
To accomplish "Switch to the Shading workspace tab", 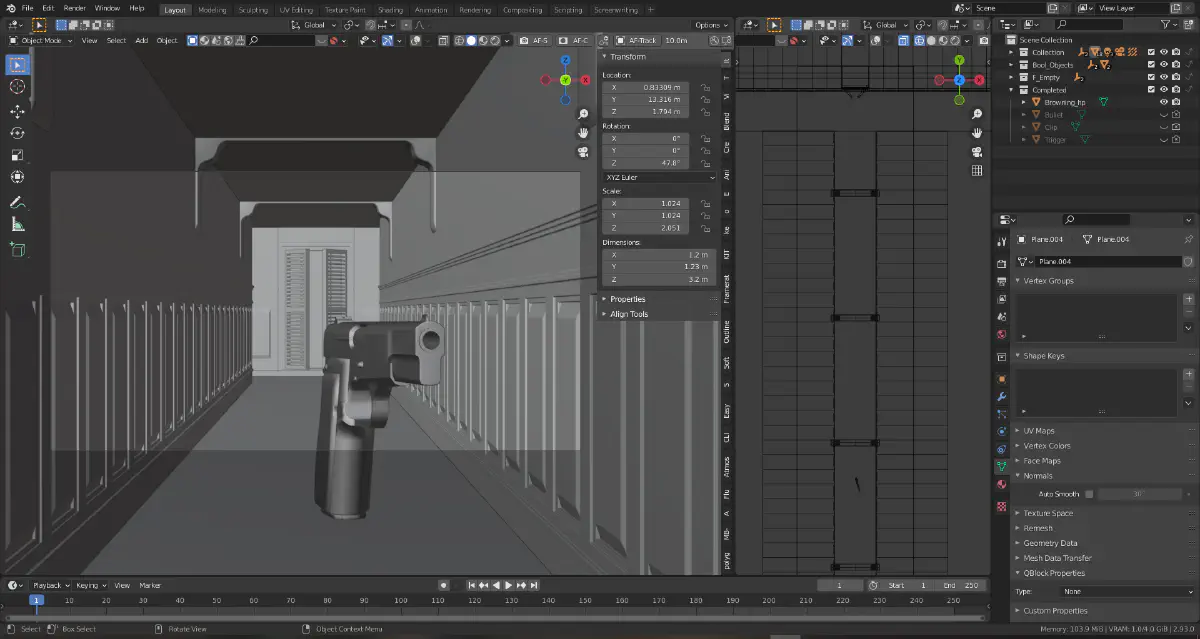I will click(x=389, y=10).
